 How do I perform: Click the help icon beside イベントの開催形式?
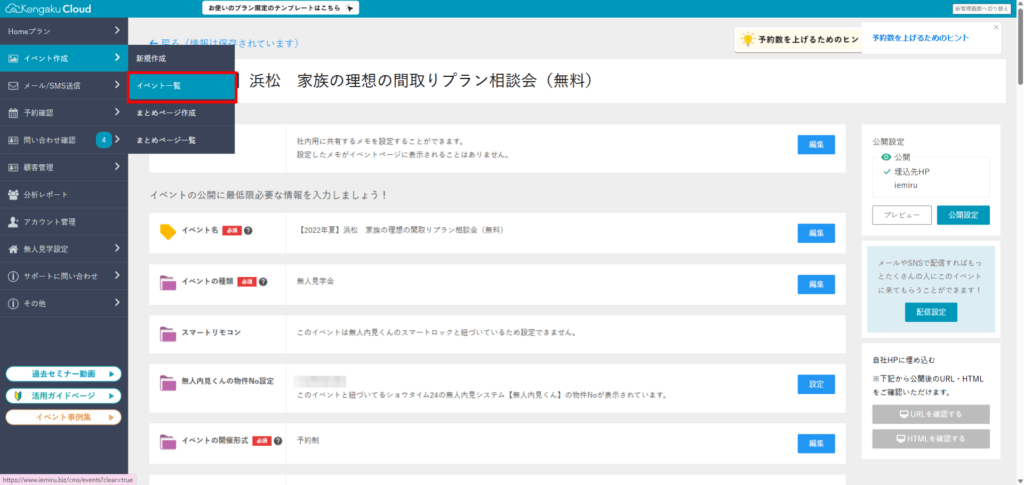[x=278, y=441]
